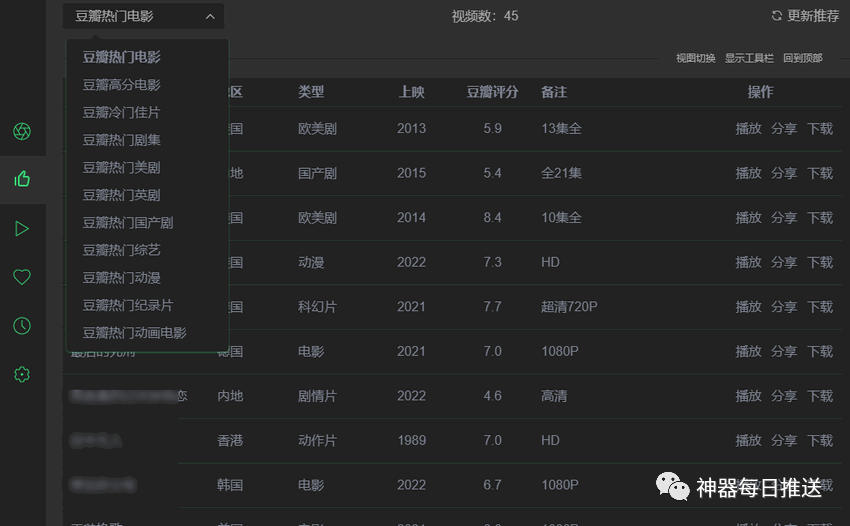Image resolution: width=850 pixels, height=526 pixels.
Task: Click the 韩国 region cell
Action: click(x=230, y=485)
